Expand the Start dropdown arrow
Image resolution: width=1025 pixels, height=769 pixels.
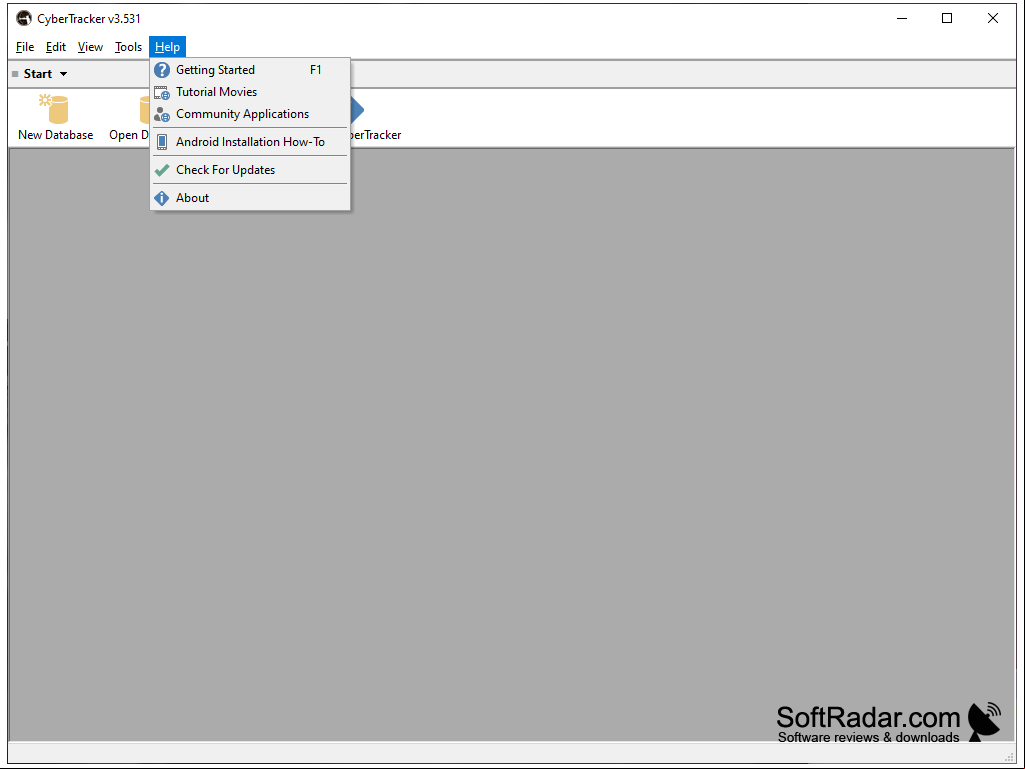click(63, 74)
